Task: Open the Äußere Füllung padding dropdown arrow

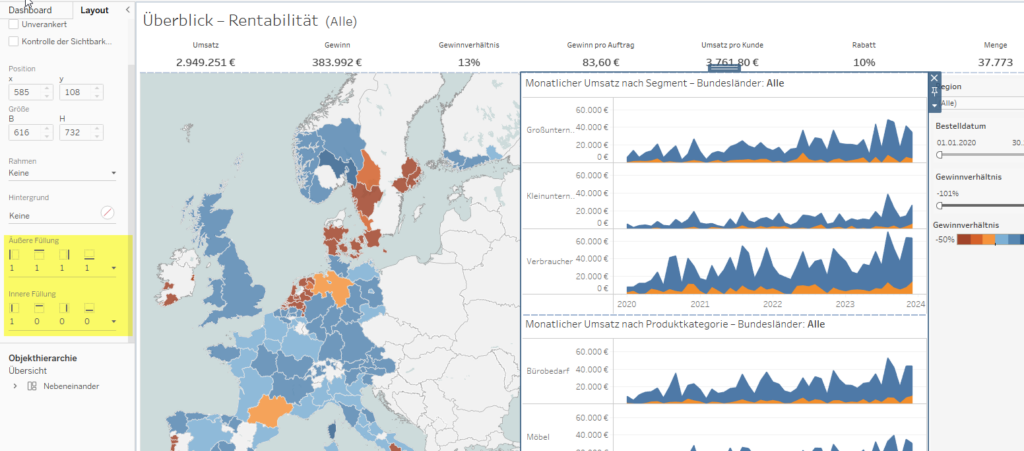Action: [114, 268]
